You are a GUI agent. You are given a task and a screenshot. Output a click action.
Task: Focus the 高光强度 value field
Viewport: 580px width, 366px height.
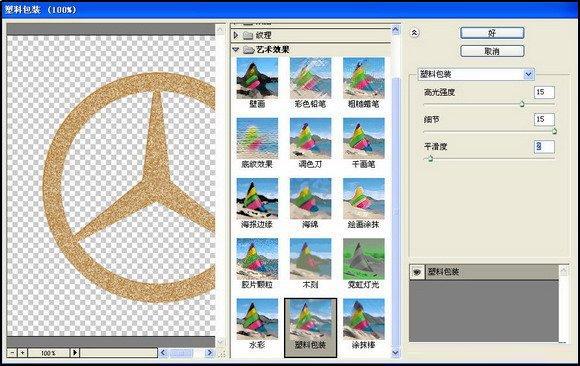coord(544,92)
